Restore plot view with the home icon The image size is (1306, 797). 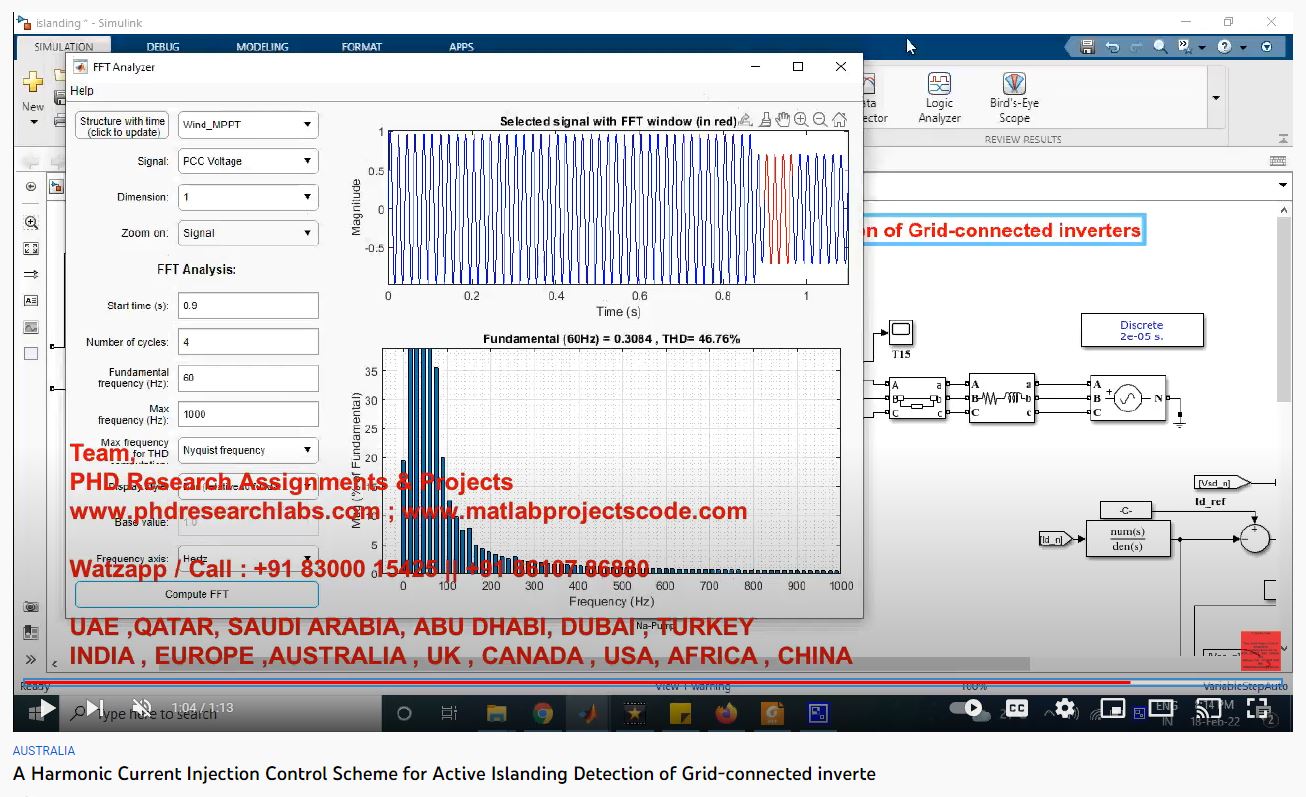point(839,120)
